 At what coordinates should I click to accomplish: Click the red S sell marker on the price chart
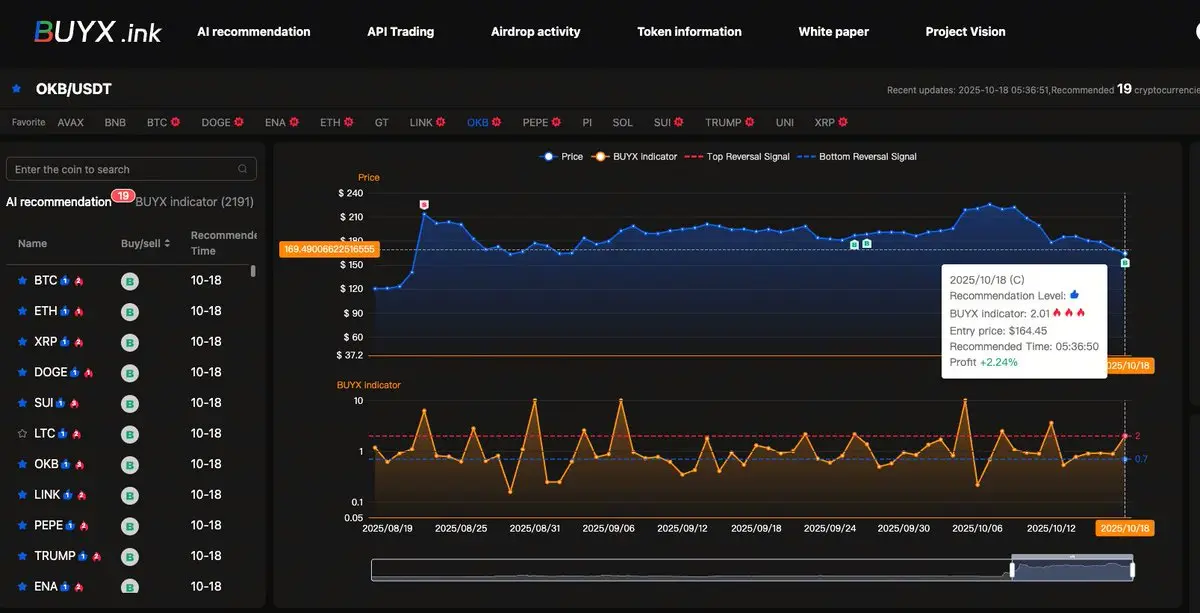pos(424,204)
